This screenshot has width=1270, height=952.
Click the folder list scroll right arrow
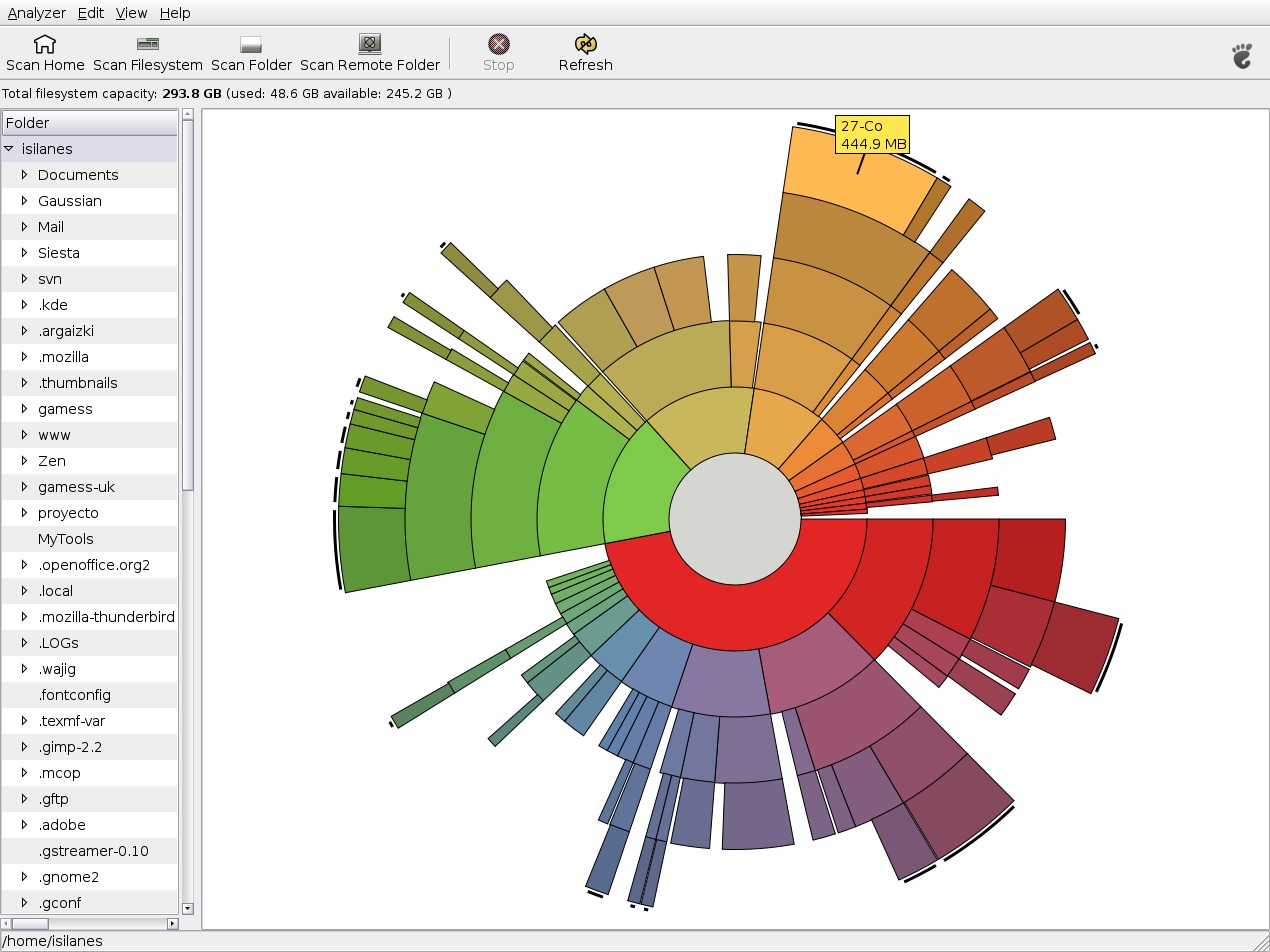[x=172, y=923]
